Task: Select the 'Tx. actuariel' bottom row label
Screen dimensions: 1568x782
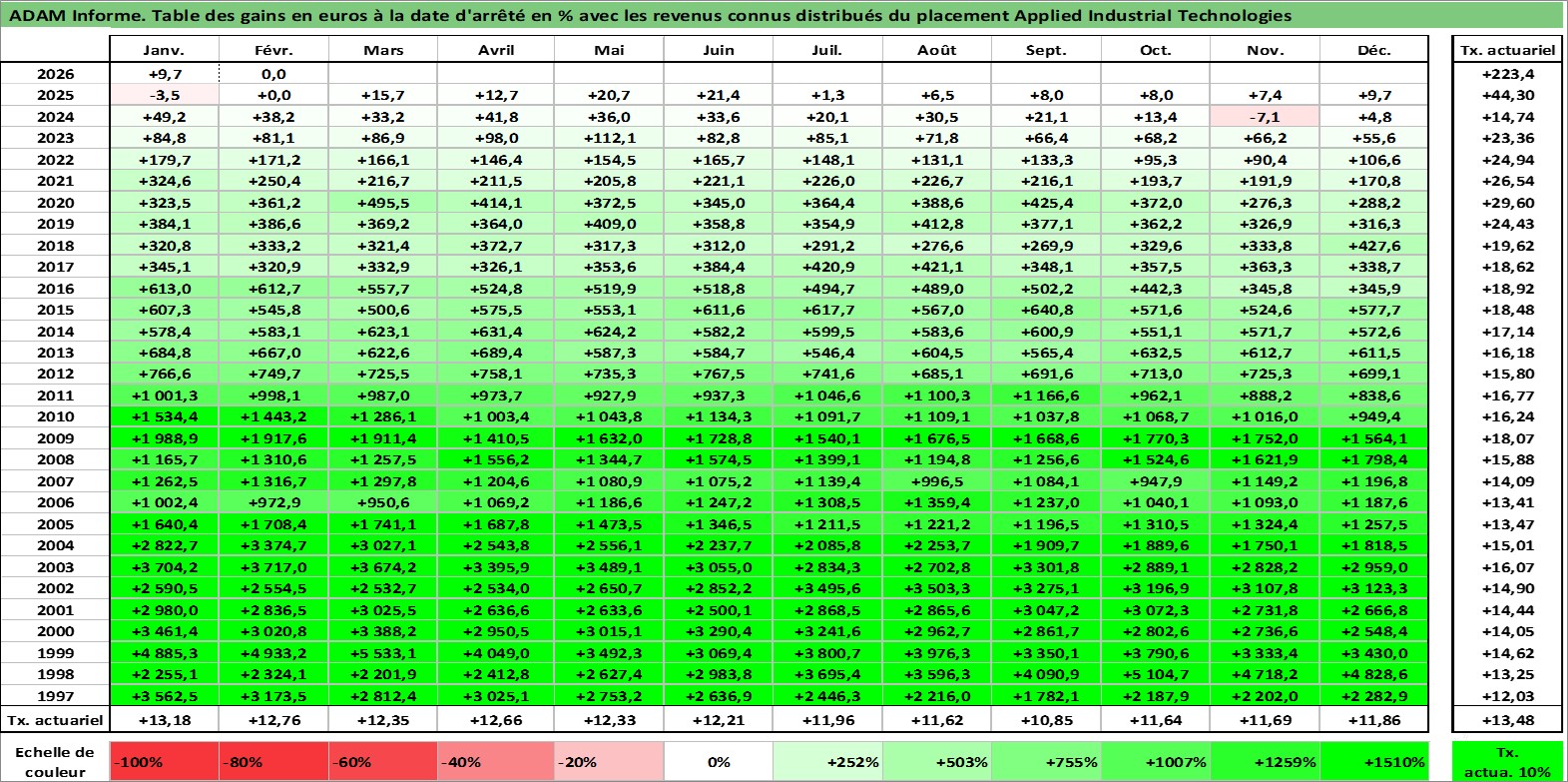Action: [55, 720]
